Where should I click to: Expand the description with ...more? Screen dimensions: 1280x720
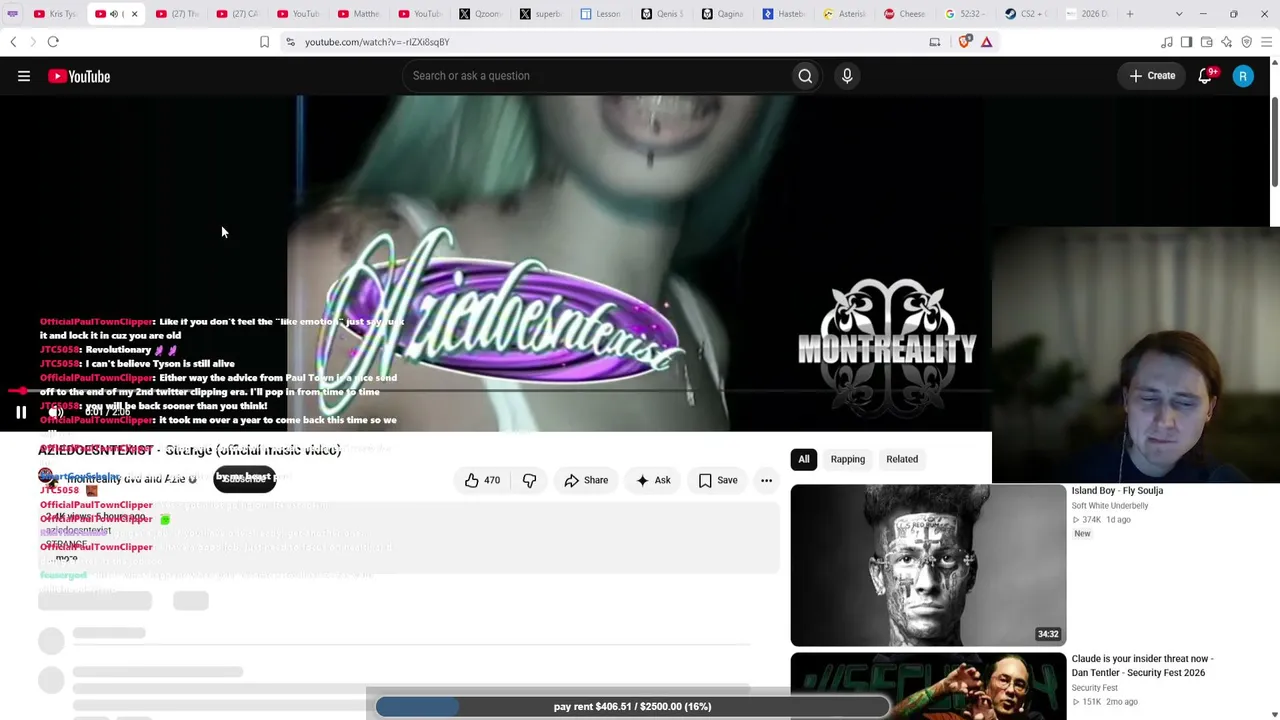coord(67,559)
